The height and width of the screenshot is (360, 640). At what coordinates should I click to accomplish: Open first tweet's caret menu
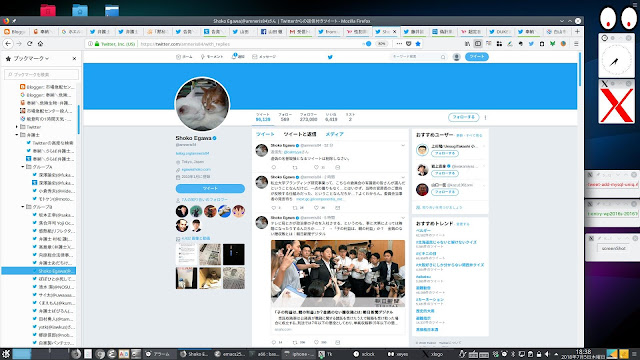coord(403,145)
